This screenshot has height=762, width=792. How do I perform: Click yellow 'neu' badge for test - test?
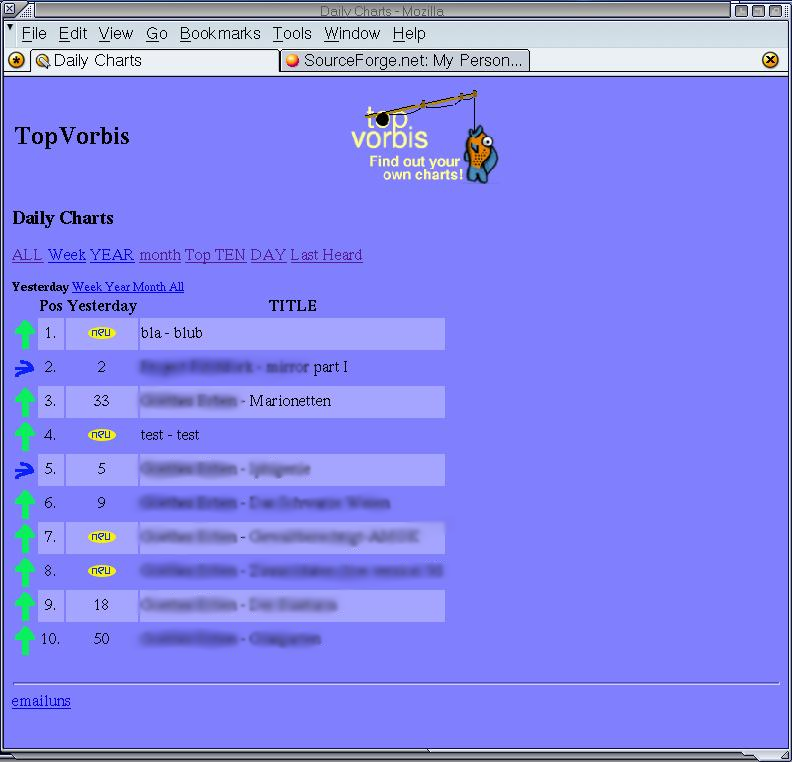pos(101,435)
